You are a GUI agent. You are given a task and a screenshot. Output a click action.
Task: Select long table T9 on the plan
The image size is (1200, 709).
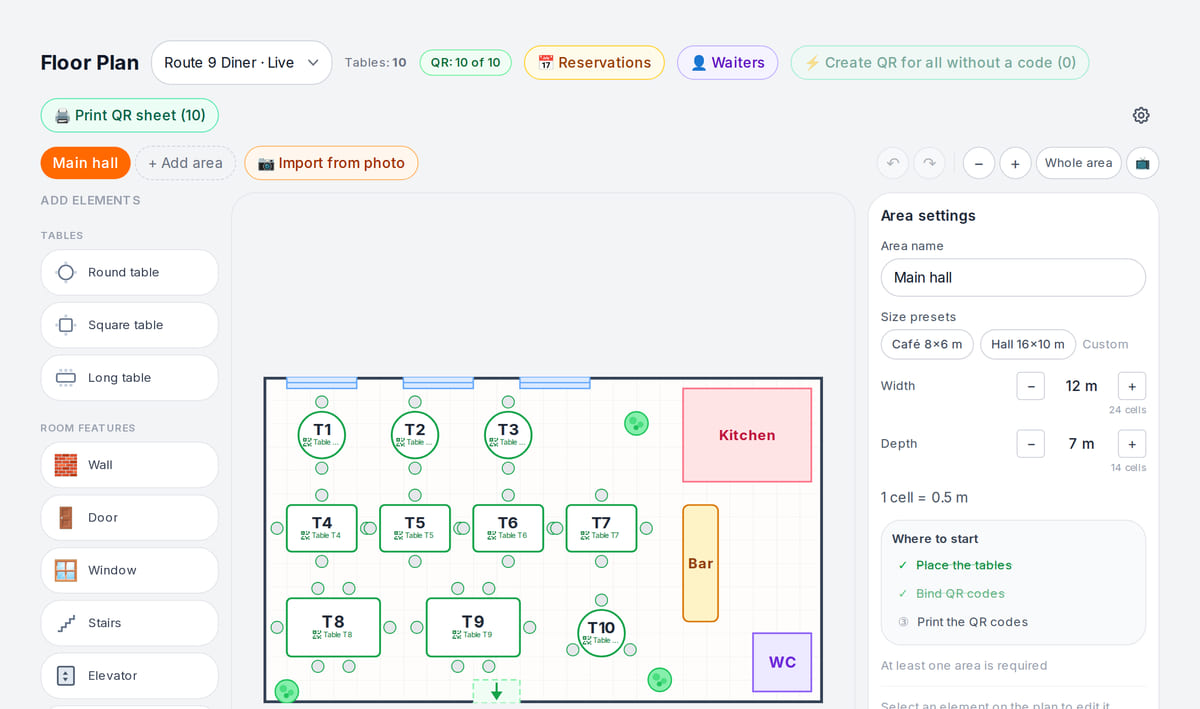(473, 627)
